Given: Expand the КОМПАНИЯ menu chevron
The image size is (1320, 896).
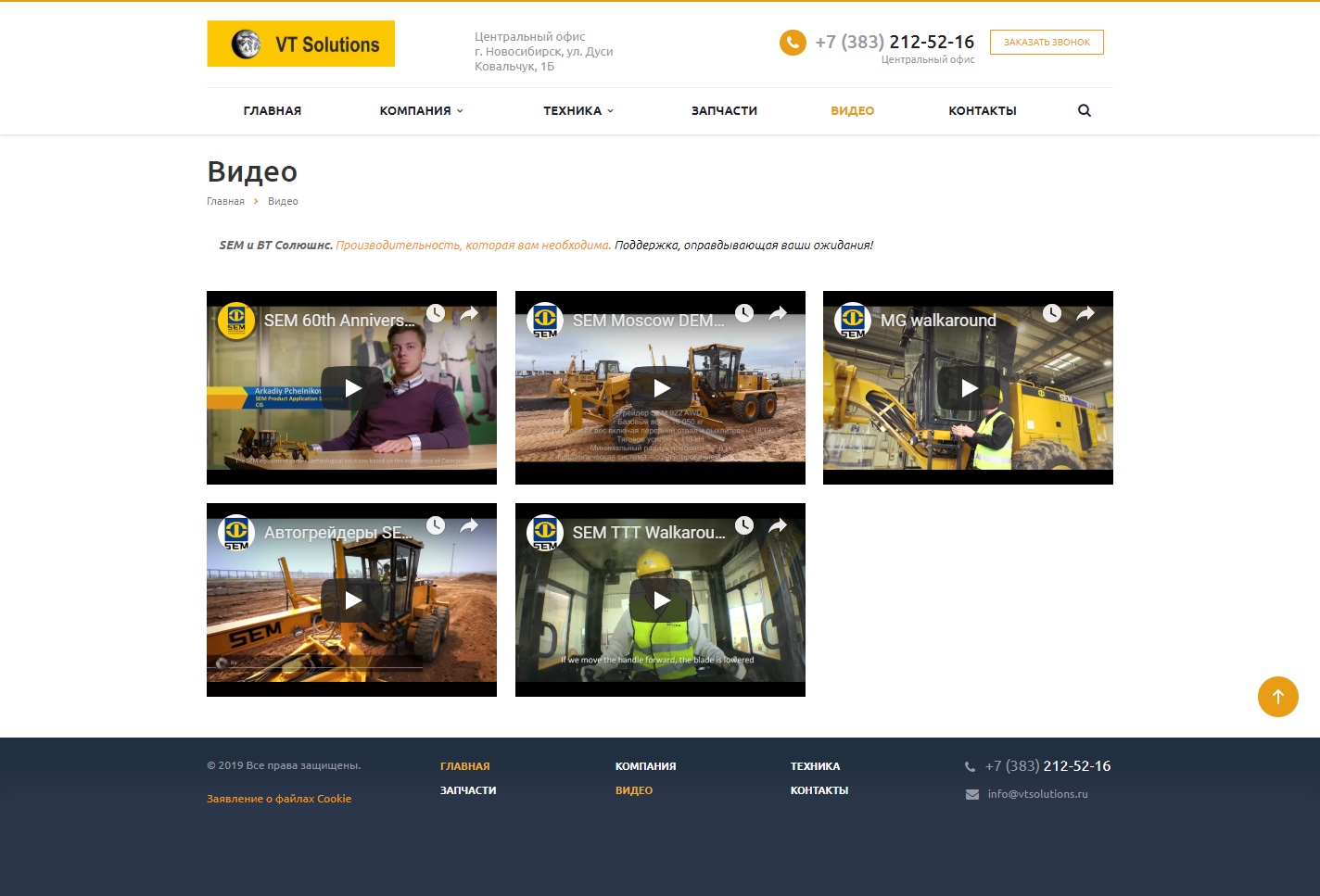Looking at the screenshot, I should (x=460, y=111).
